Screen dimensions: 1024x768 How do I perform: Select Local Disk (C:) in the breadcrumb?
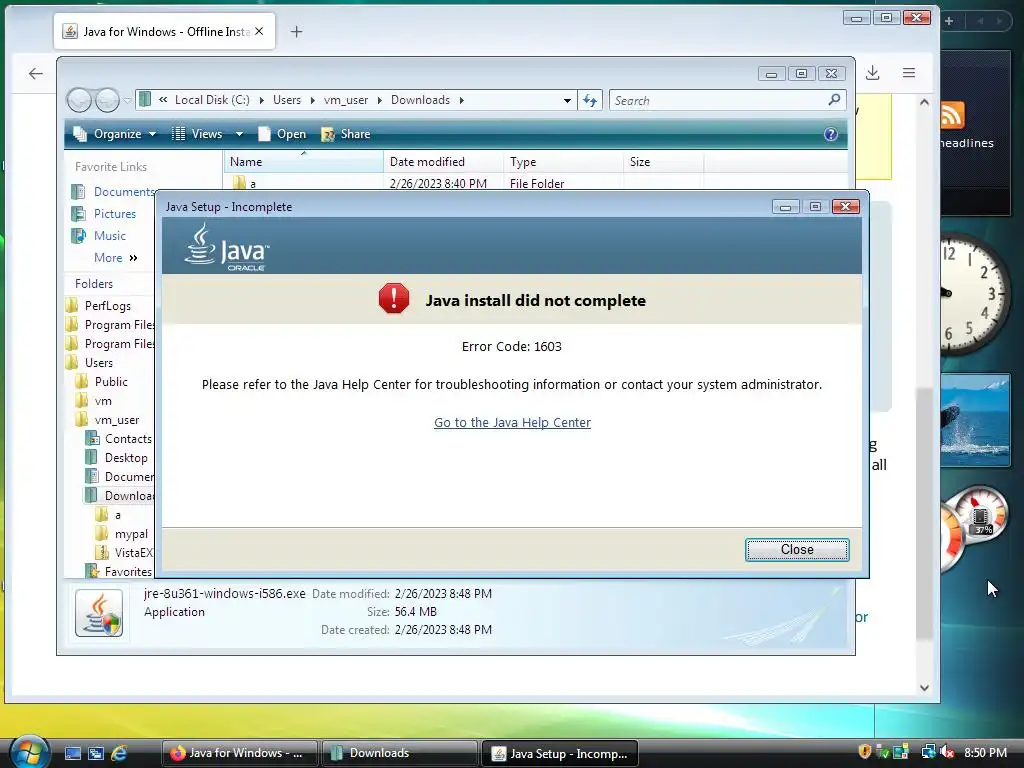[x=212, y=100]
